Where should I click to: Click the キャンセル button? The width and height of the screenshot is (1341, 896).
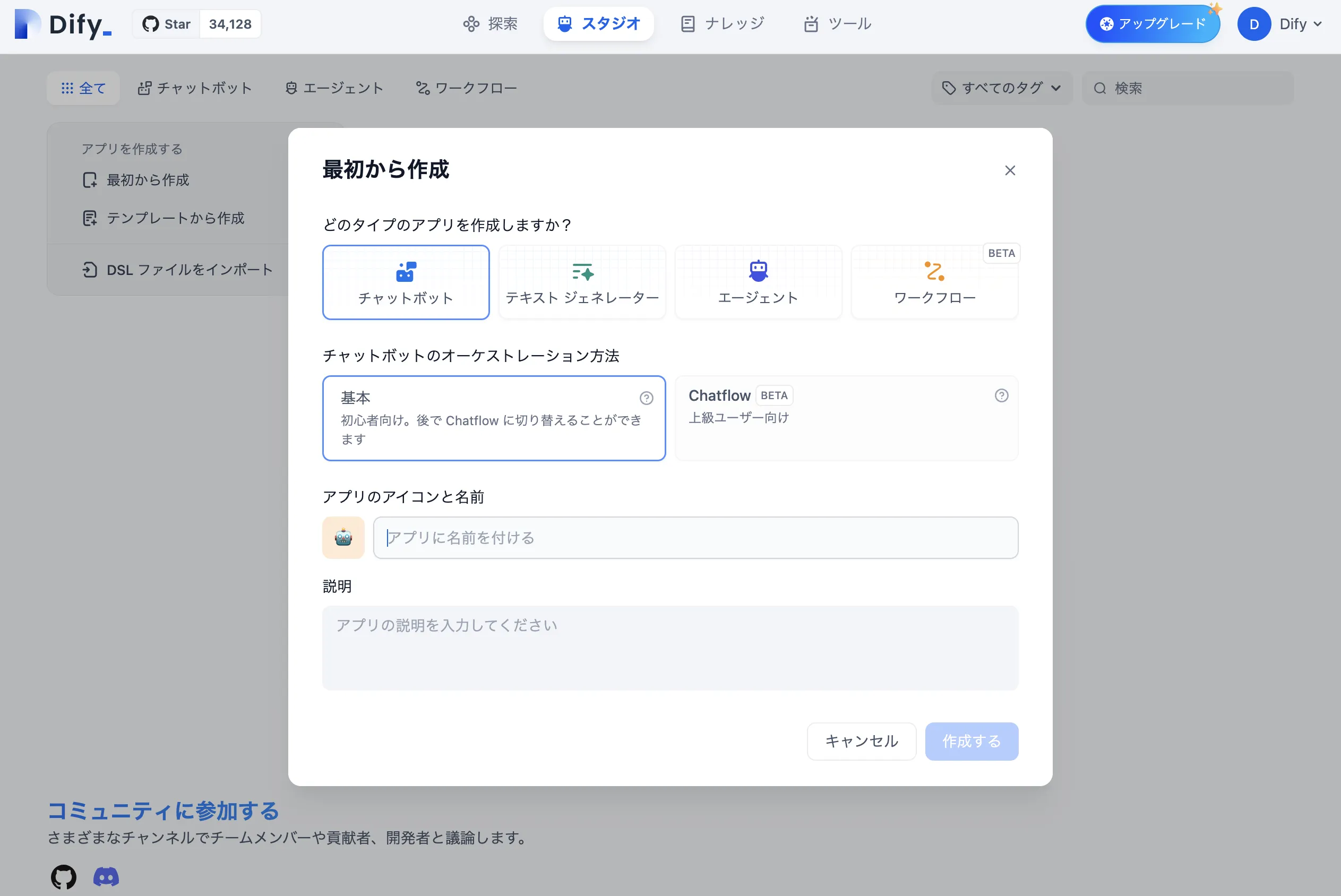[861, 740]
